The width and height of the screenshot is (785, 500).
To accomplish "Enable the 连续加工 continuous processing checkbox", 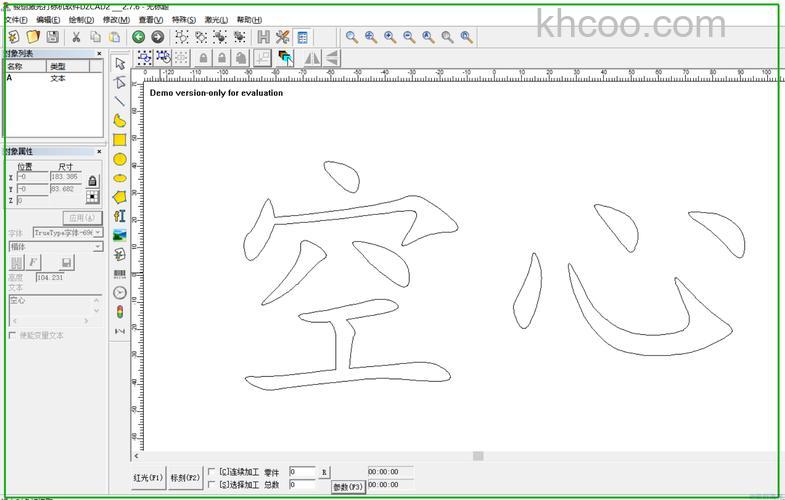I will 212,471.
